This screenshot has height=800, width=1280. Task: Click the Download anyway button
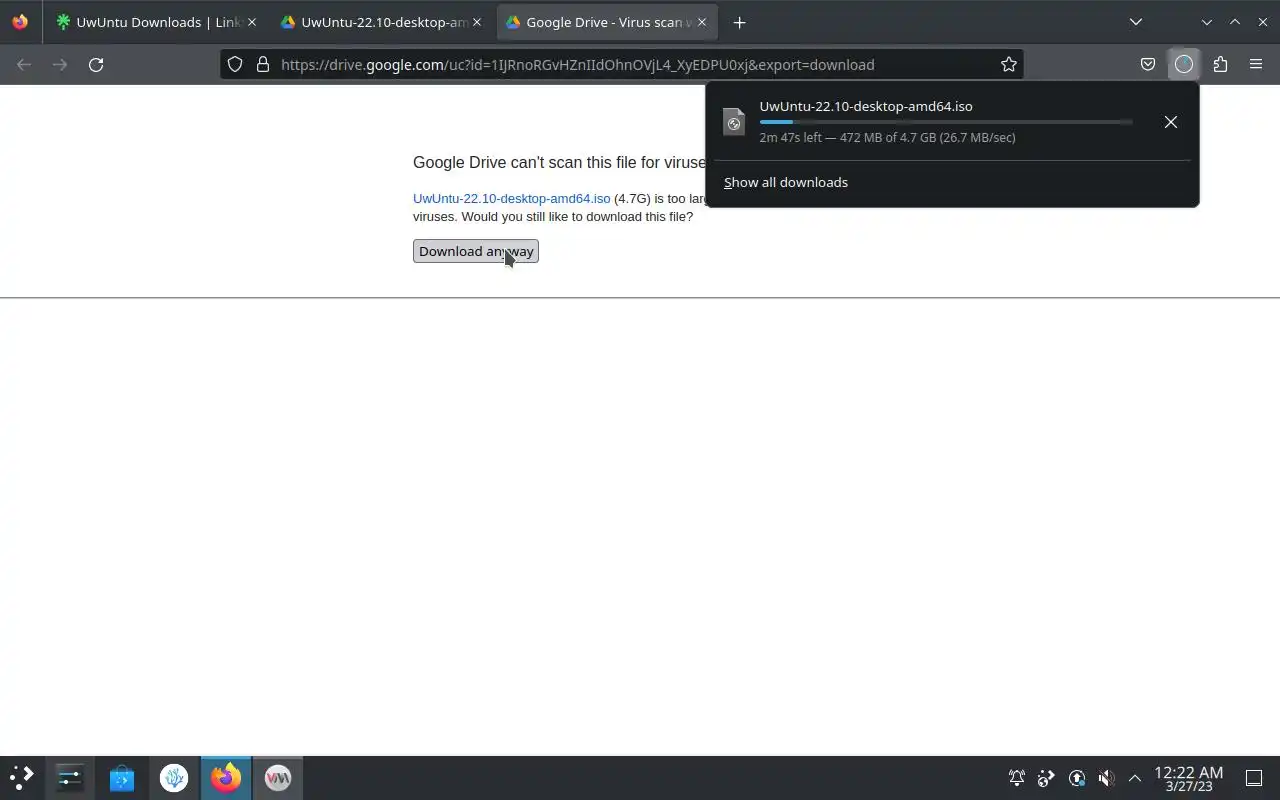(476, 251)
